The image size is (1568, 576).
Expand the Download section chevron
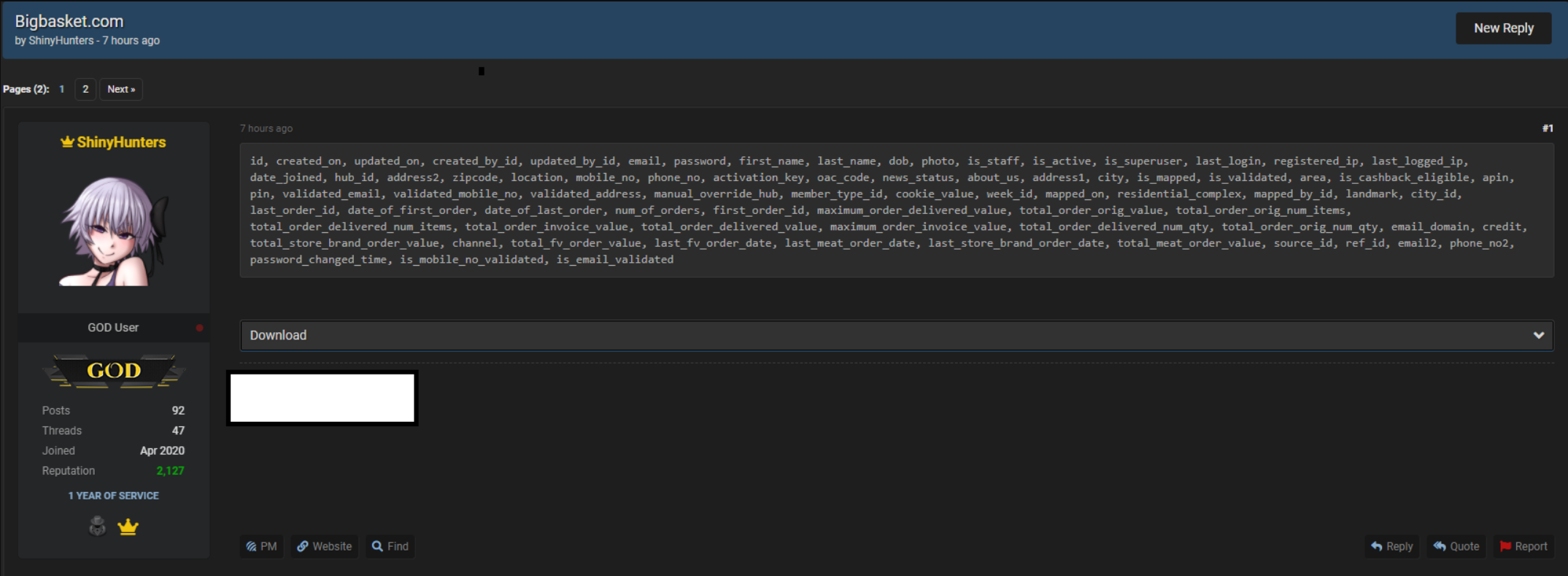pyautogui.click(x=1538, y=335)
